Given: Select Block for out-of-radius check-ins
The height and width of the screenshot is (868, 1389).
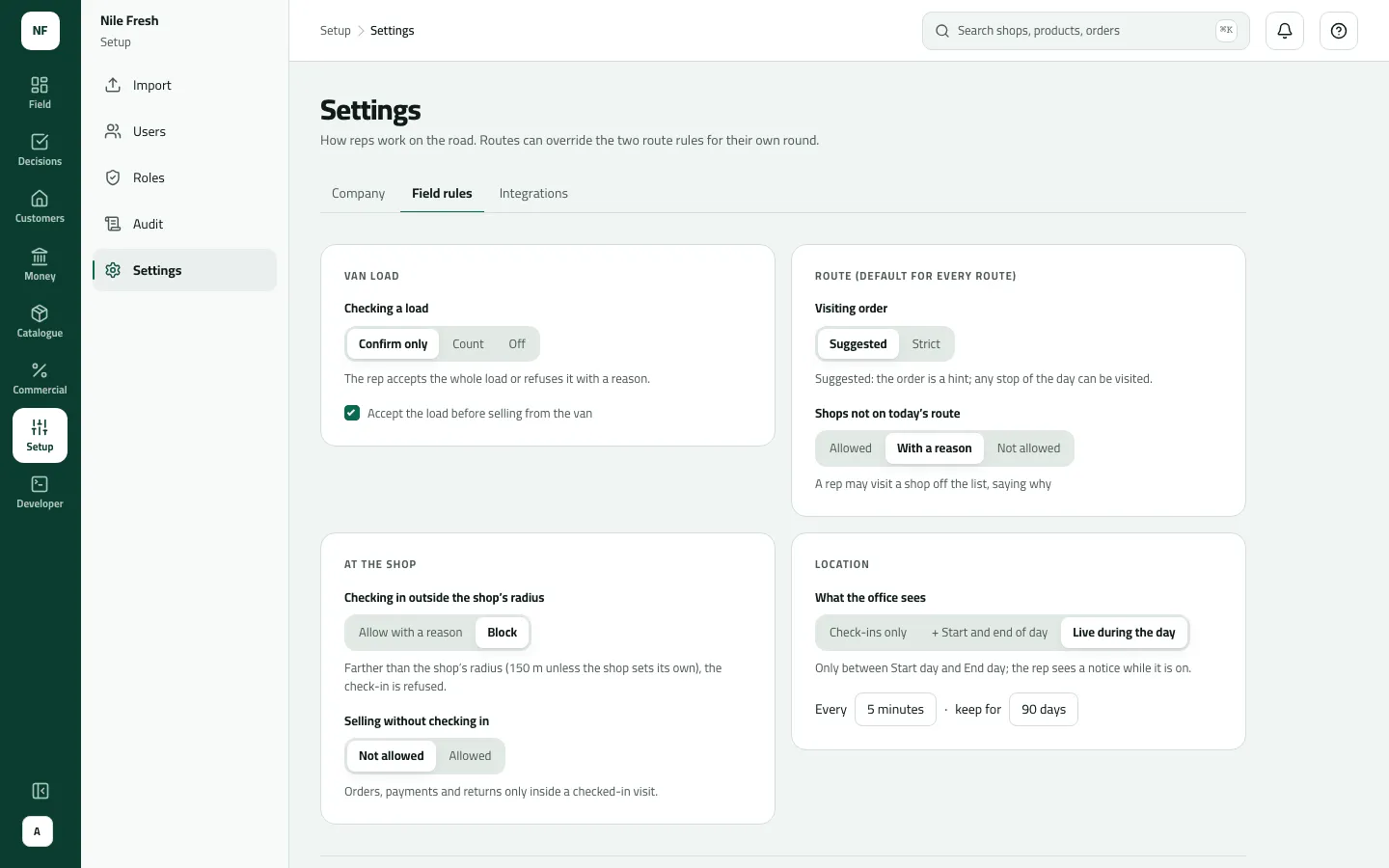Looking at the screenshot, I should pos(503,633).
